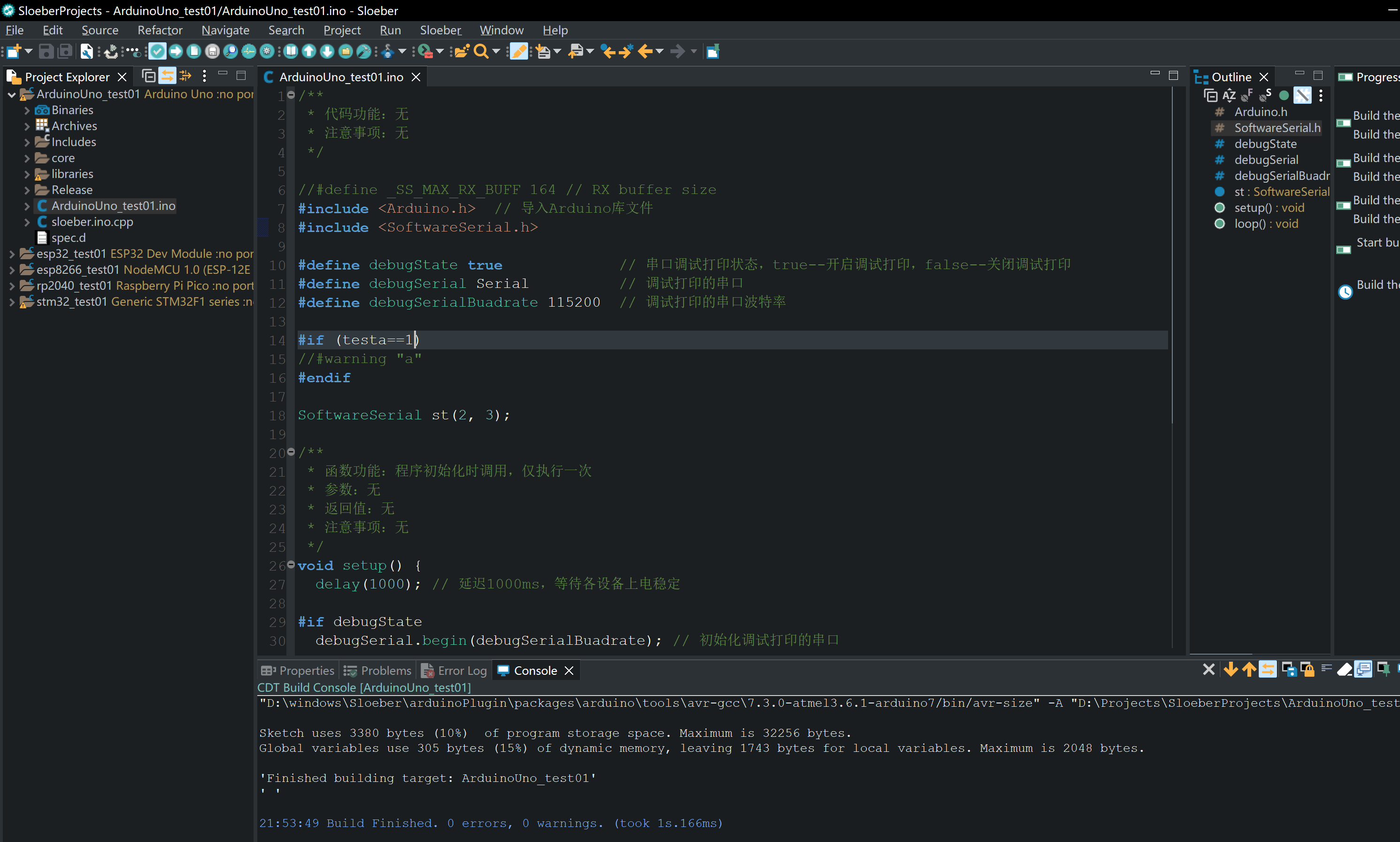
Task: Expand the esp32_test01 project tree
Action: [11, 254]
